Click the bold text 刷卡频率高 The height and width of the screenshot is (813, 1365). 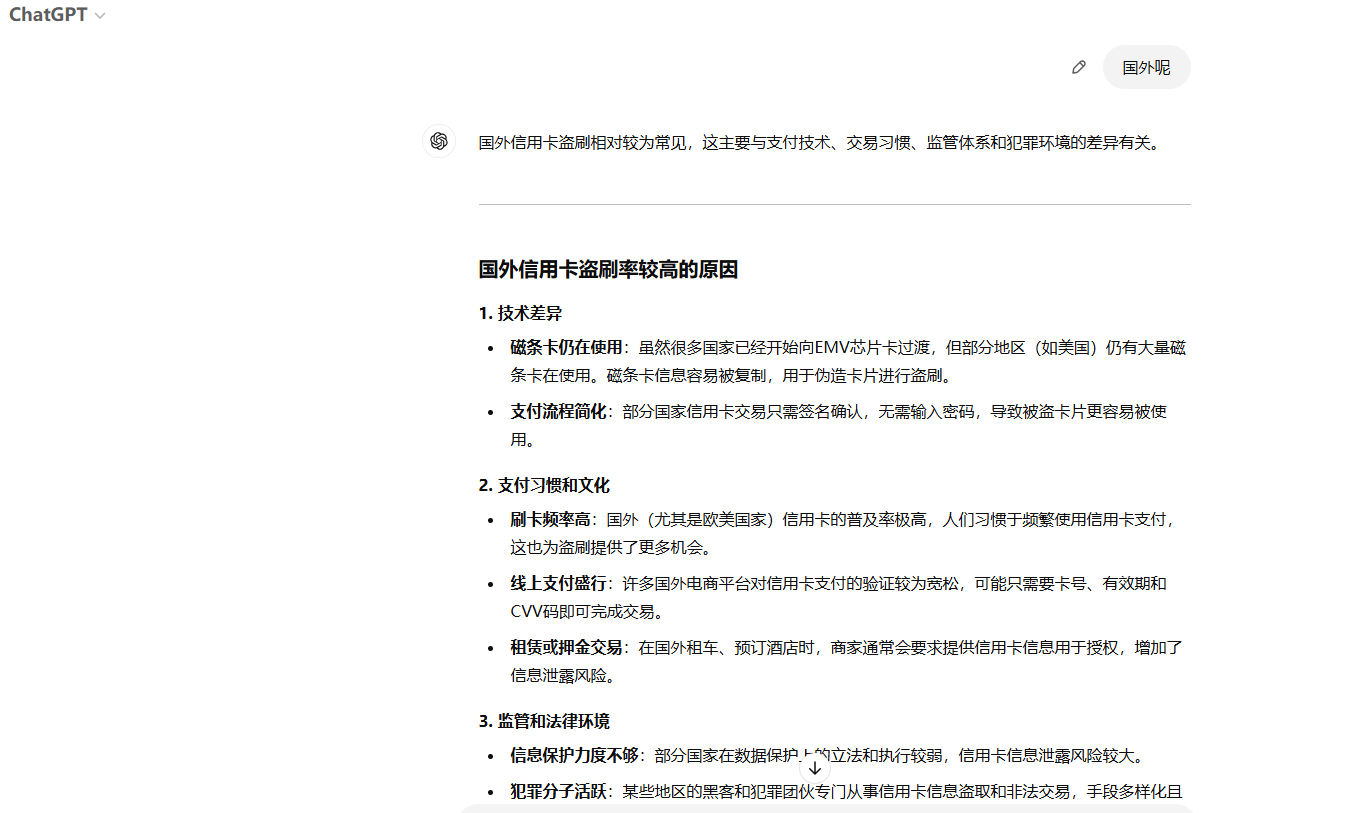point(550,520)
